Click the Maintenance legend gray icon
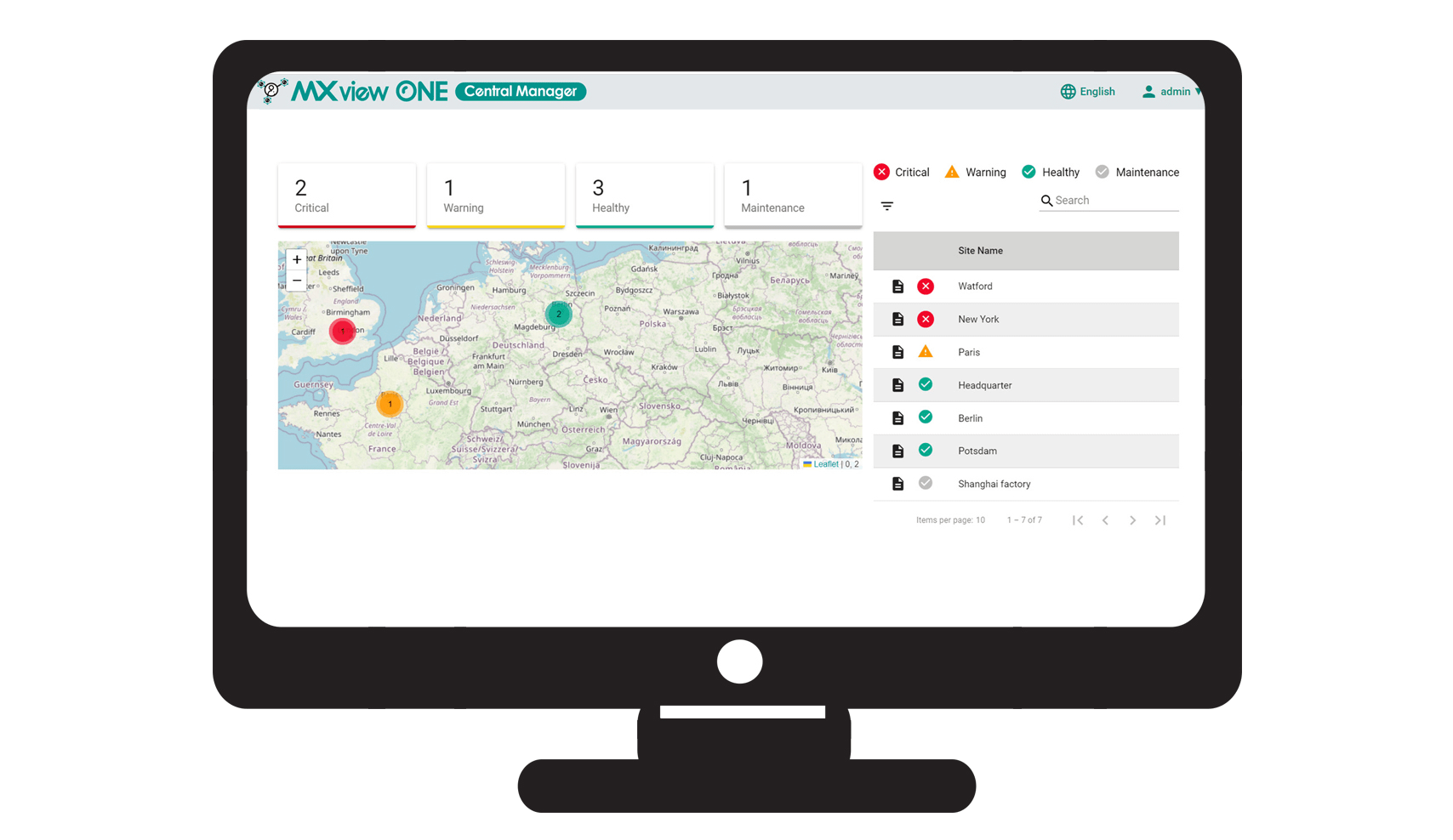Image resolution: width=1453 pixels, height=840 pixels. tap(1103, 172)
